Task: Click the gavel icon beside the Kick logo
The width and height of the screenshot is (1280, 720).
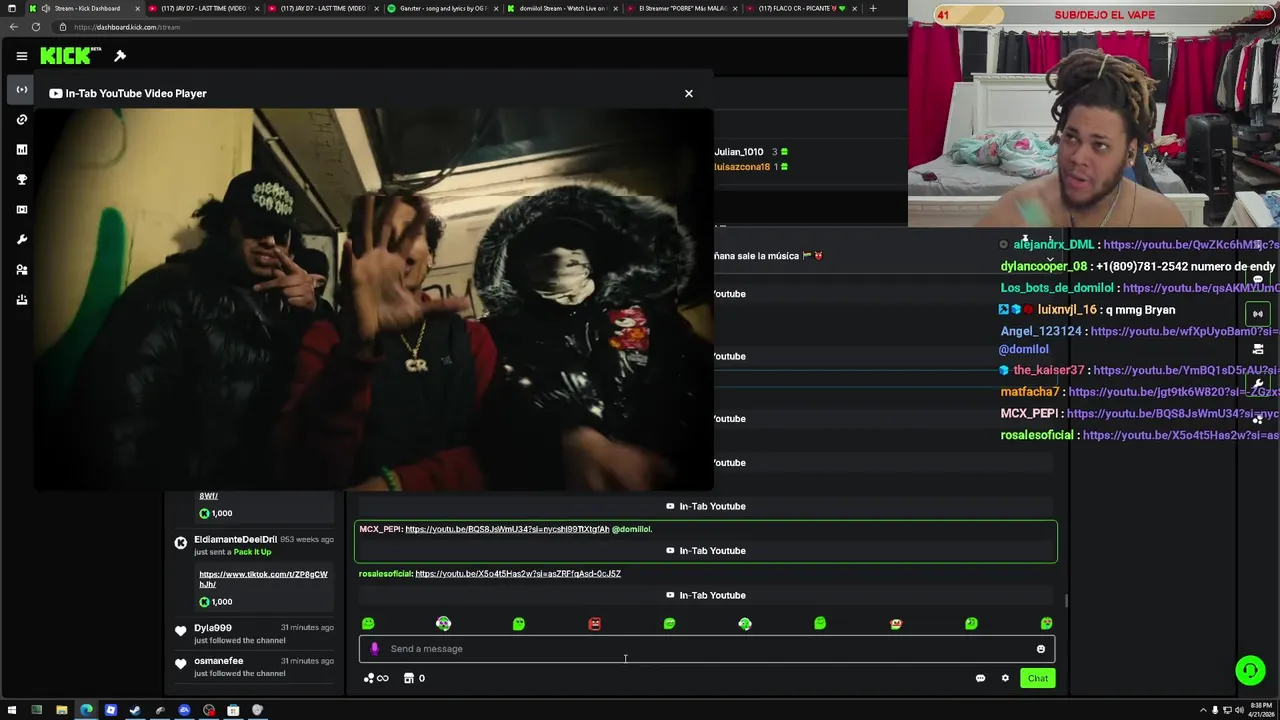Action: 120,56
